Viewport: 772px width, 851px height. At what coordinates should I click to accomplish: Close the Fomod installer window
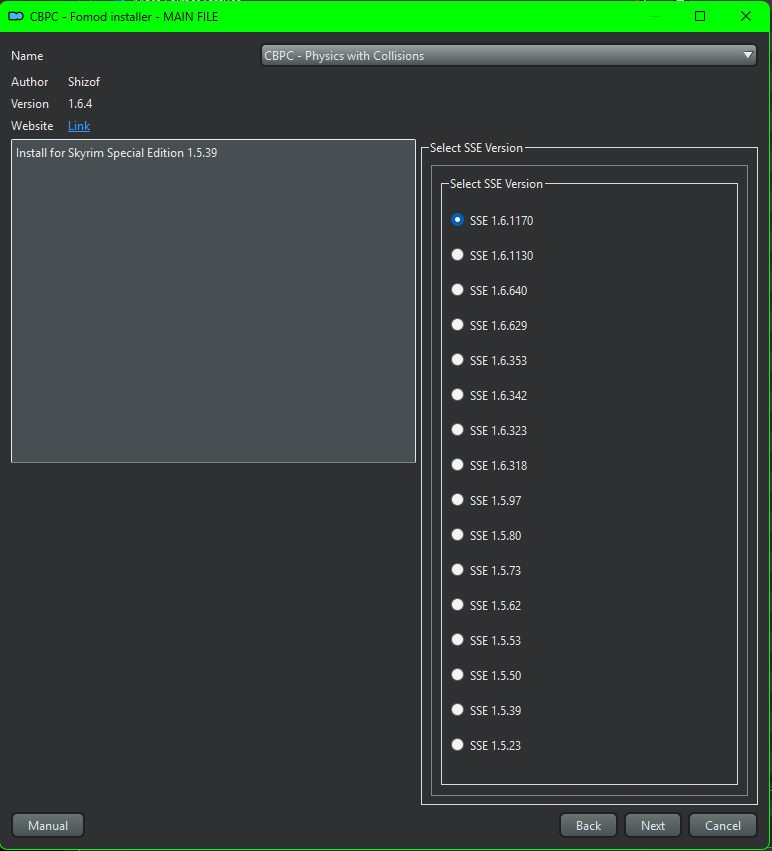tap(746, 16)
